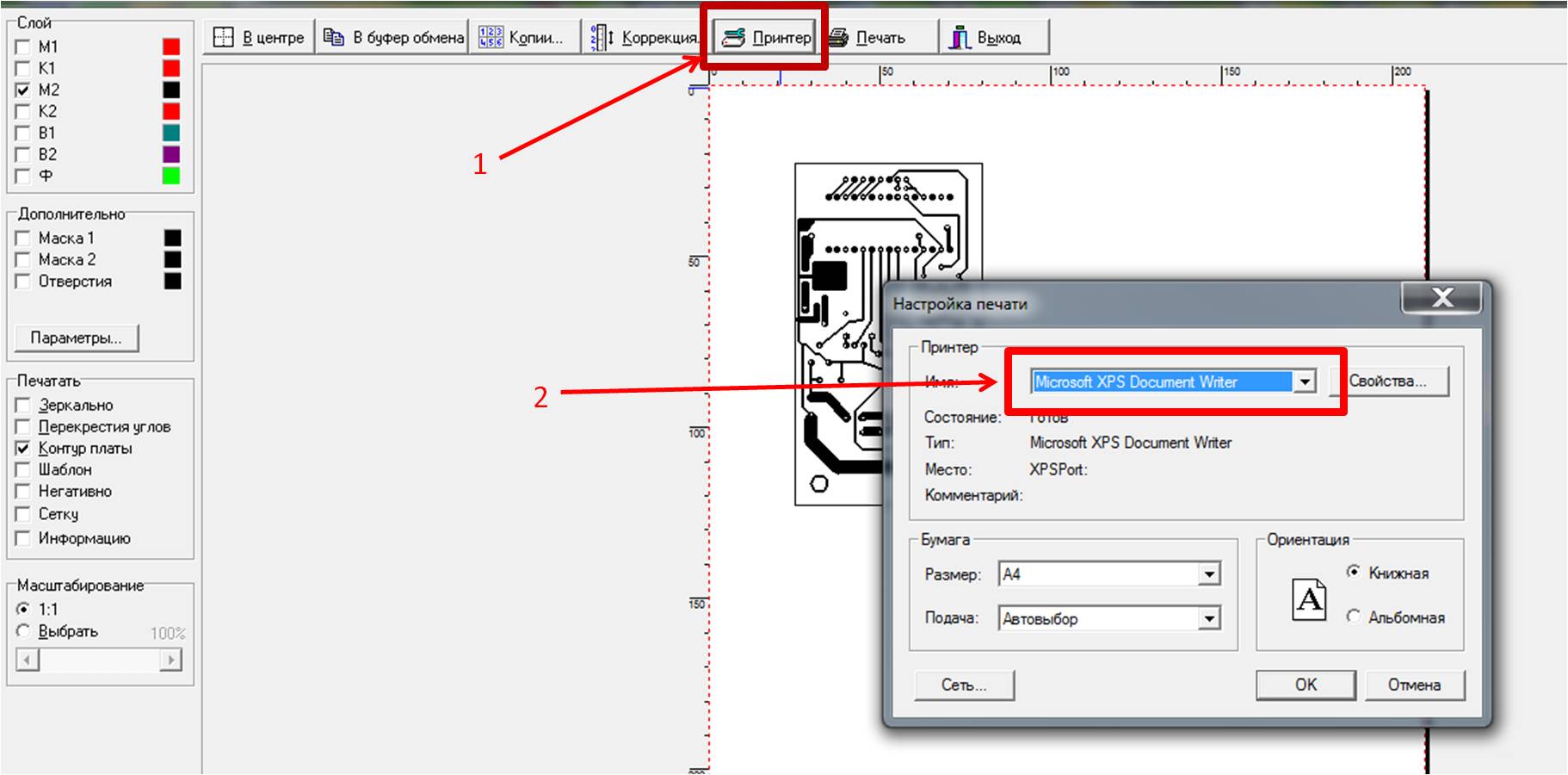Viewport: 1568px width, 775px height.
Task: Click the "Принтер" printer setup icon
Action: tap(733, 37)
